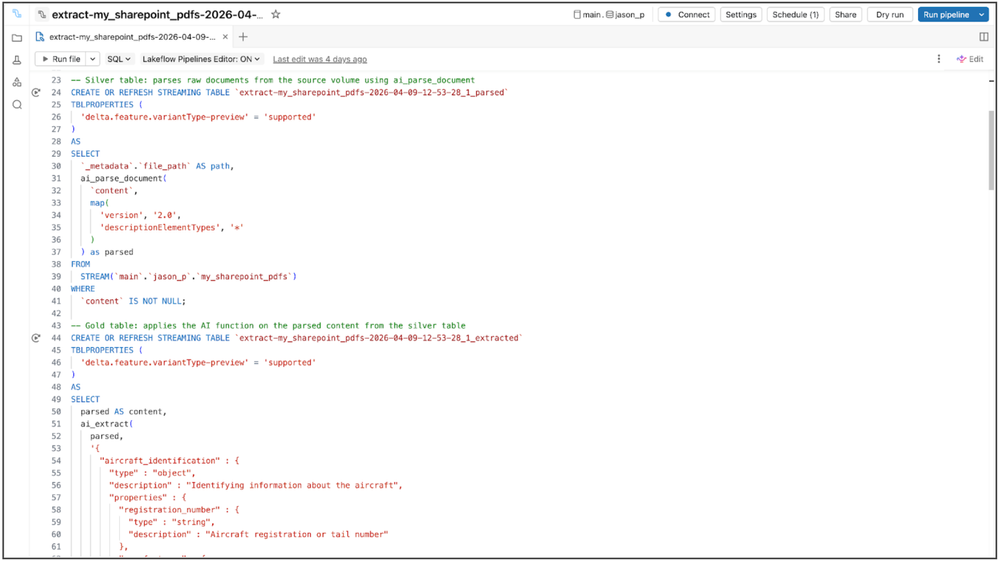Open the Settings button

tap(740, 15)
